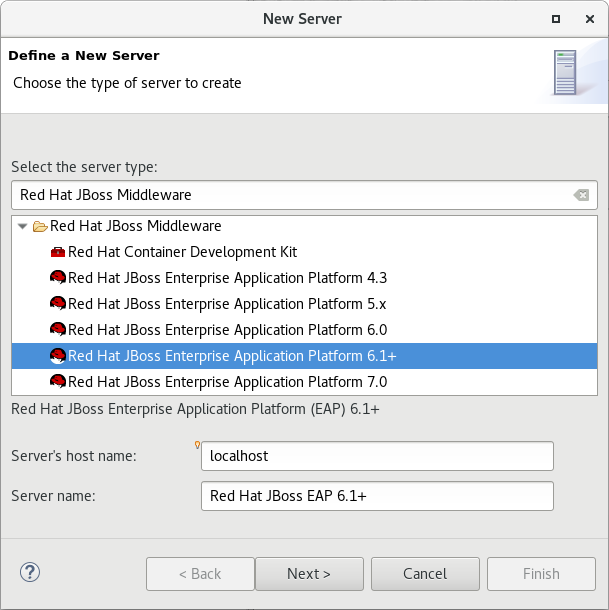This screenshot has width=609, height=610.
Task: Click the red hat icon for Platform 6.1+
Action: pyautogui.click(x=58, y=356)
